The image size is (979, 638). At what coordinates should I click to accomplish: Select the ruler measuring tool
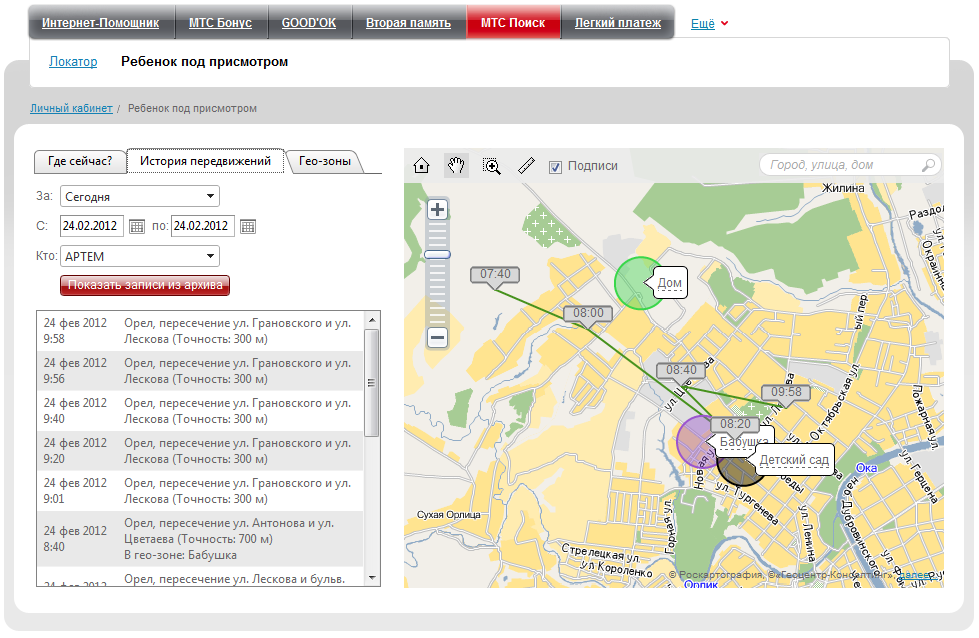pos(526,165)
